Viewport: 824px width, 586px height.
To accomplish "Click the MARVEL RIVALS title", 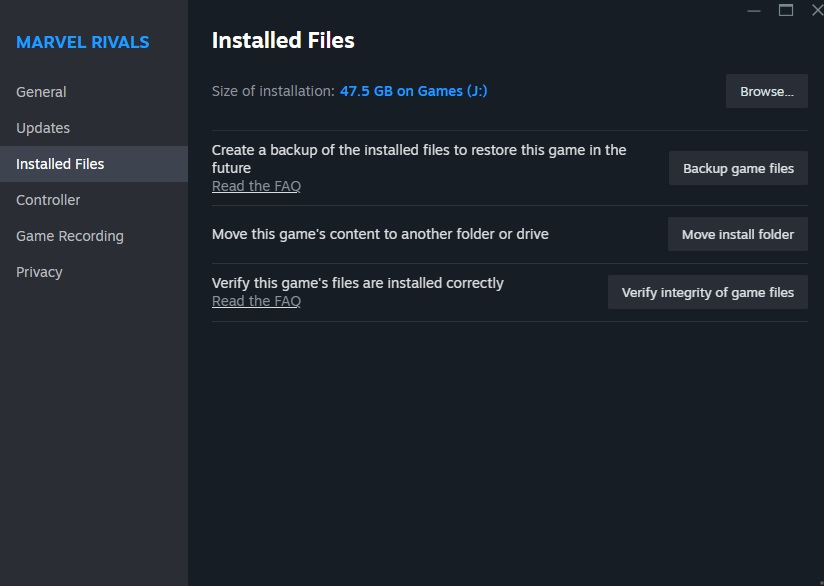I will coord(82,42).
